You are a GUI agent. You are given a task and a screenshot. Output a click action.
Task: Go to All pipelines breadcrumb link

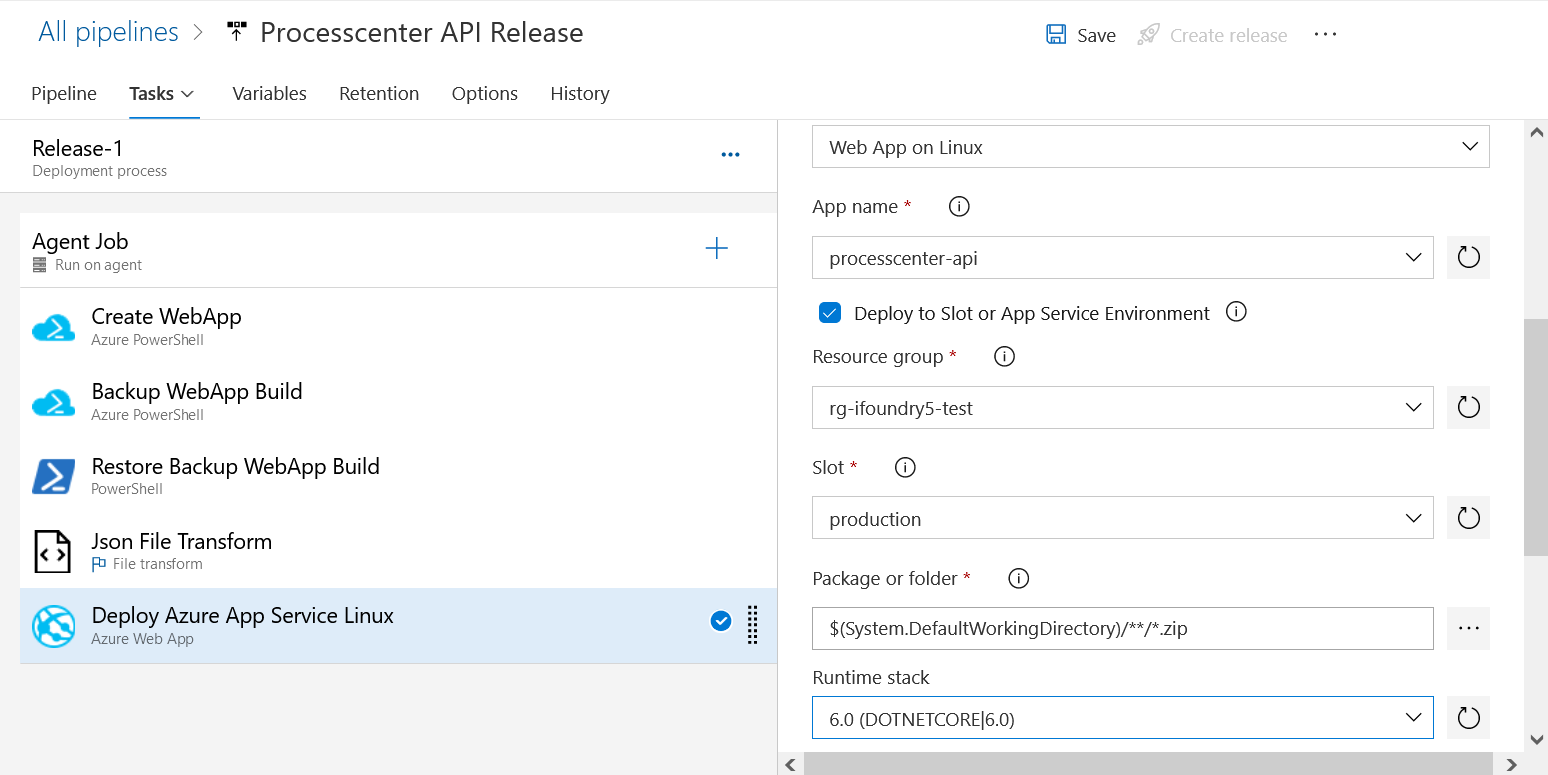pos(108,32)
